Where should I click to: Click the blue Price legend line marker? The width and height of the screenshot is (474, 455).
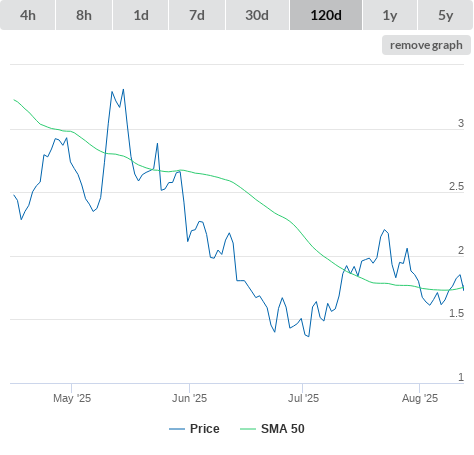[x=177, y=429]
